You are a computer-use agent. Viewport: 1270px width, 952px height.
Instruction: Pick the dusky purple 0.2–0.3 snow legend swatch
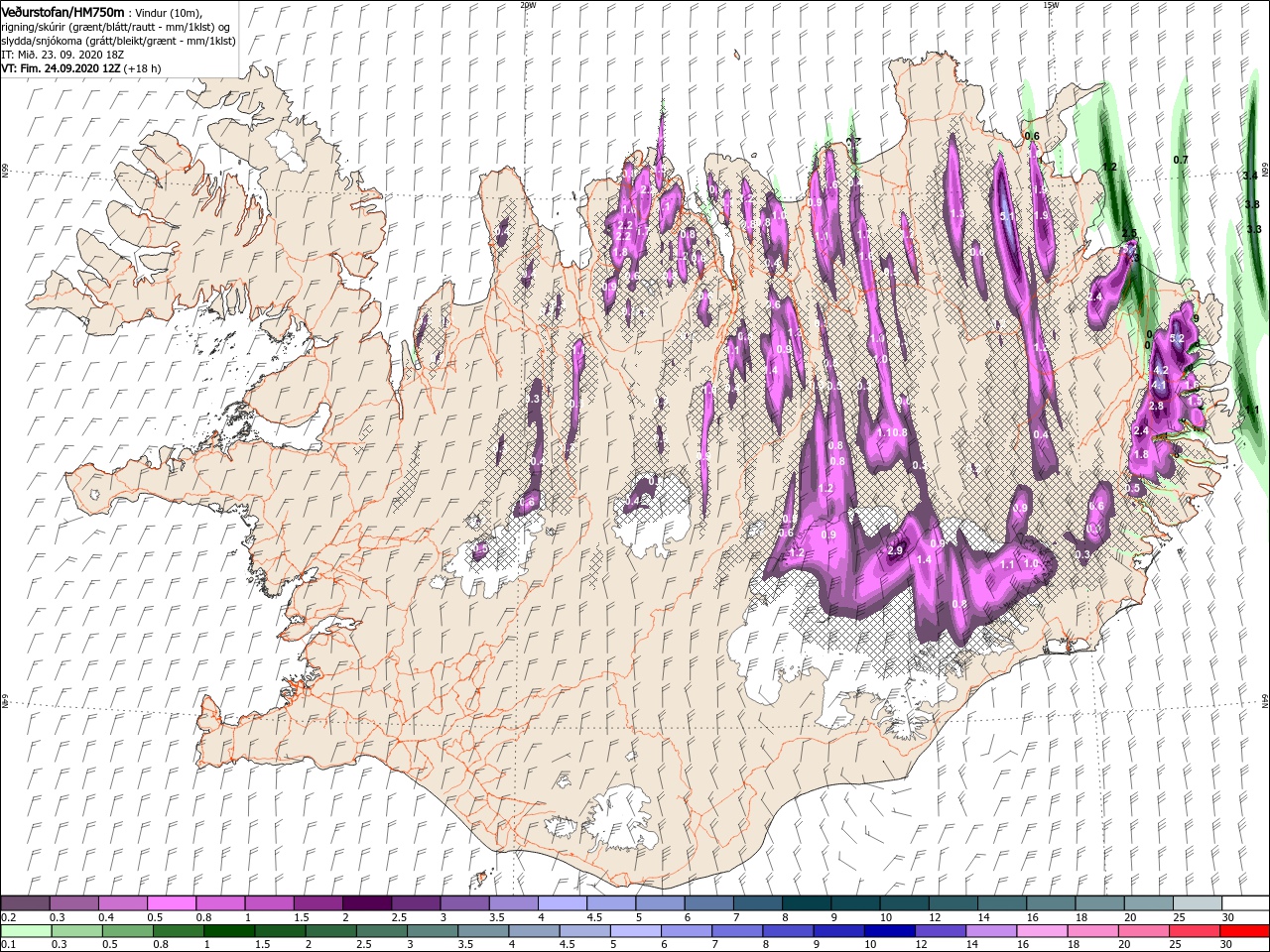pyautogui.click(x=25, y=903)
